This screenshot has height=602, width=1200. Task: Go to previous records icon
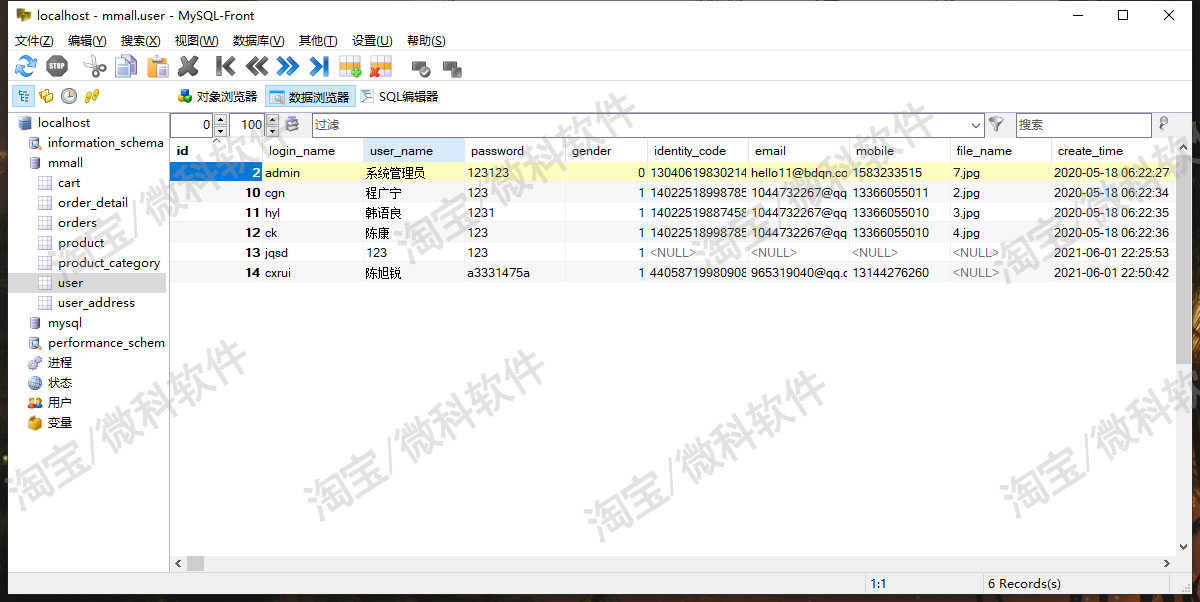[x=257, y=67]
